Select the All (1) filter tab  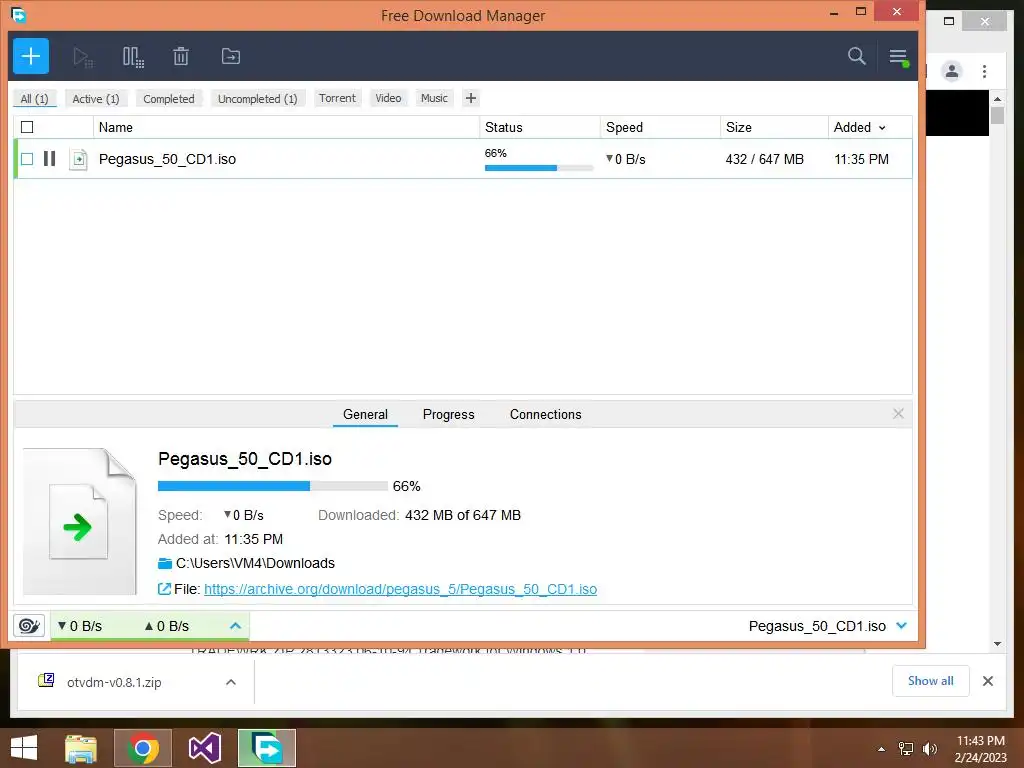[x=35, y=99]
